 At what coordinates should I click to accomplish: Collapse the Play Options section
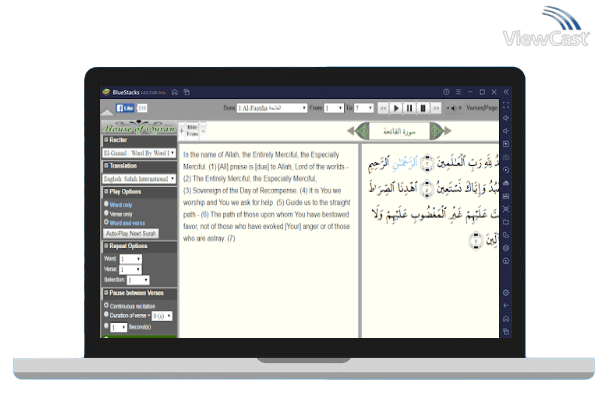(x=106, y=191)
